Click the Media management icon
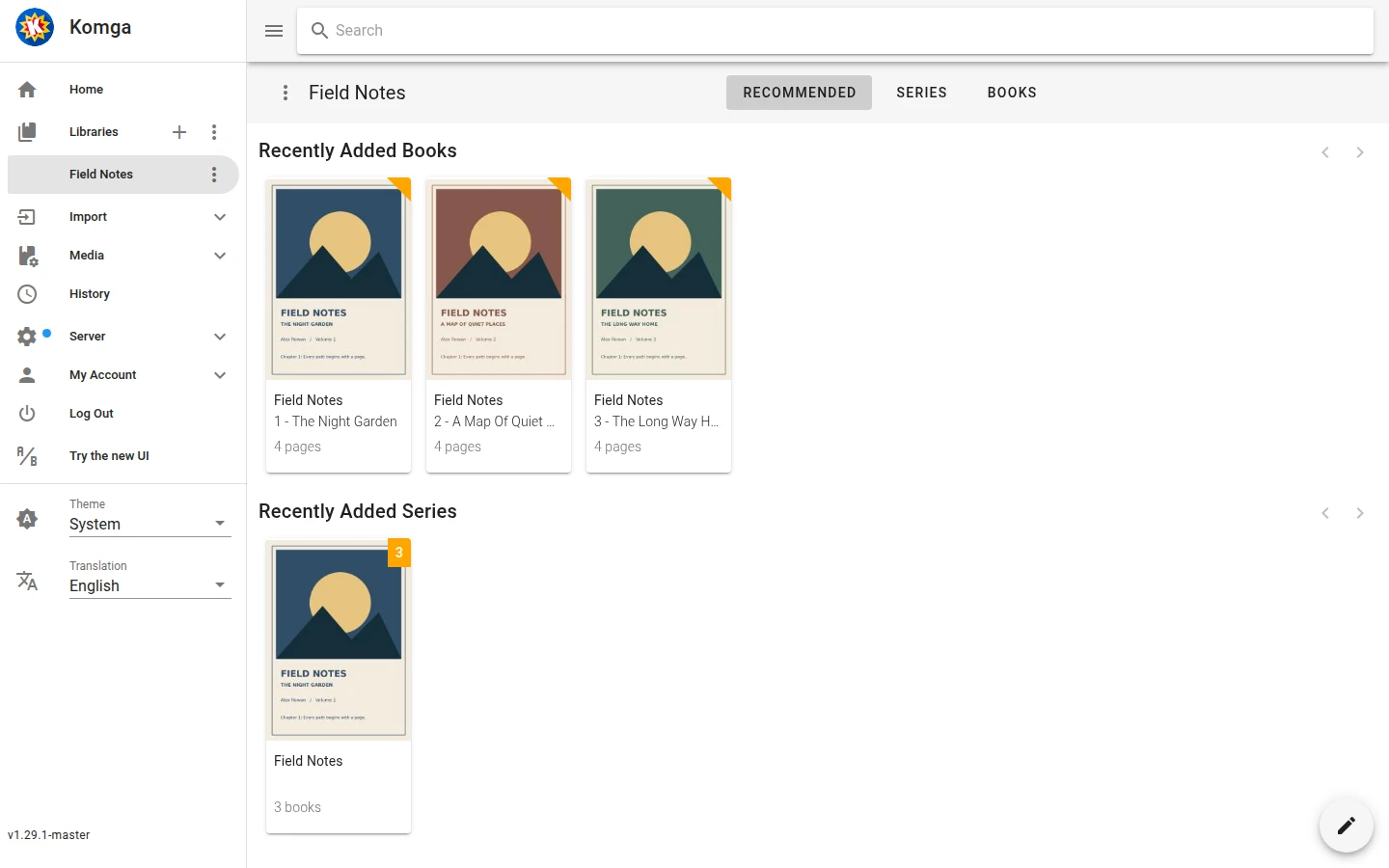This screenshot has height=868, width=1389. pos(27,256)
